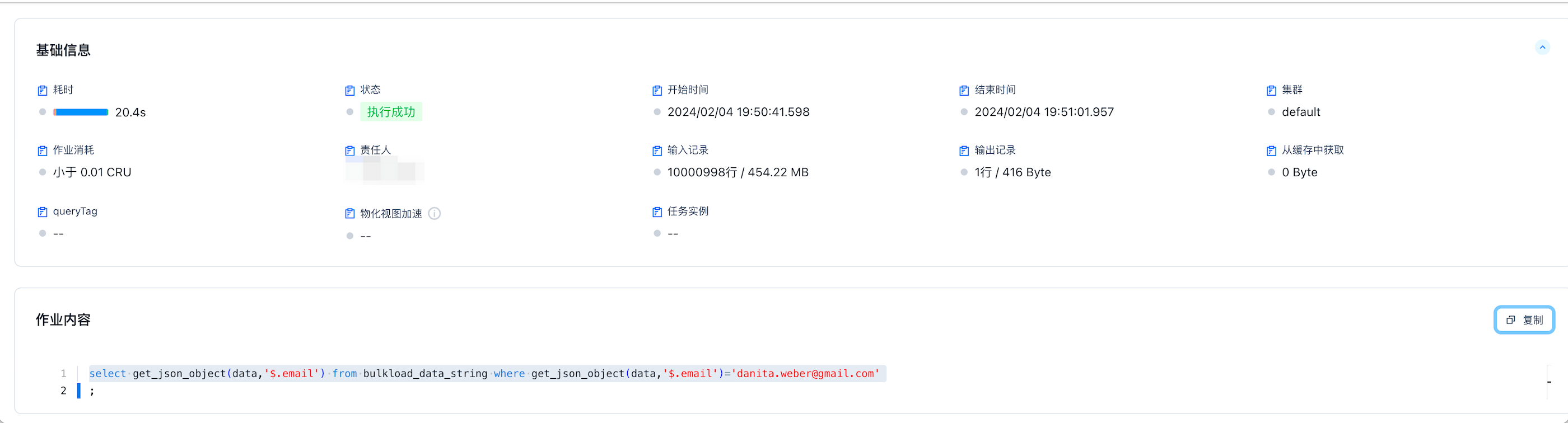Click line 1 of the SQL code
This screenshot has height=423, width=1568.
484,374
